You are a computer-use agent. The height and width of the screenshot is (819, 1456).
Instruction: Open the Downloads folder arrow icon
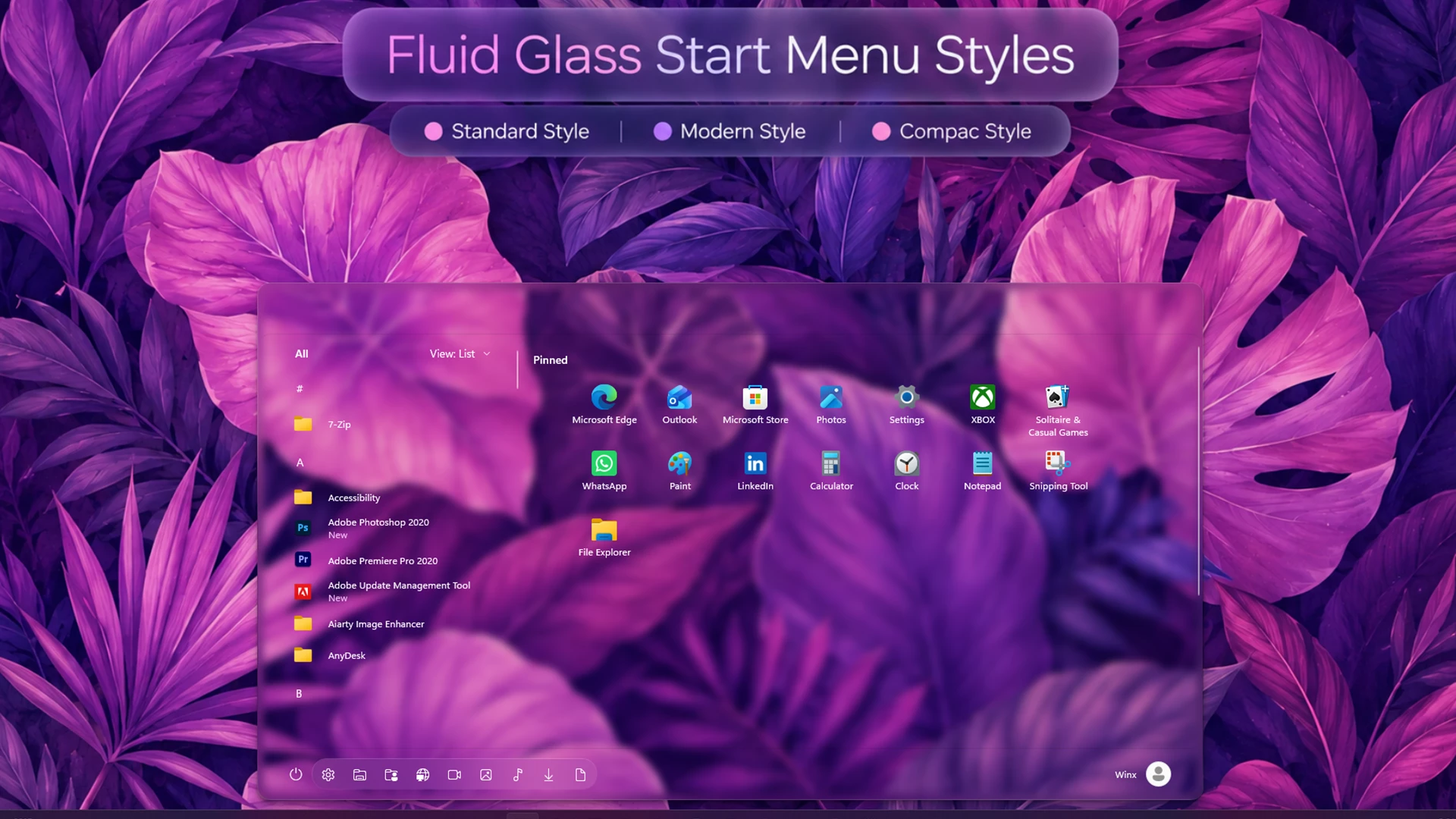click(x=548, y=775)
